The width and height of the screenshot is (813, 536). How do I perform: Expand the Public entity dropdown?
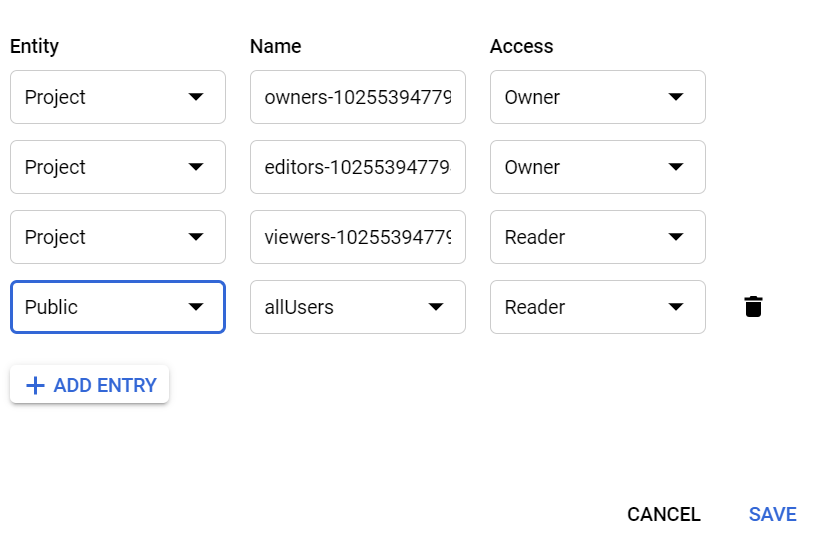pos(117,307)
